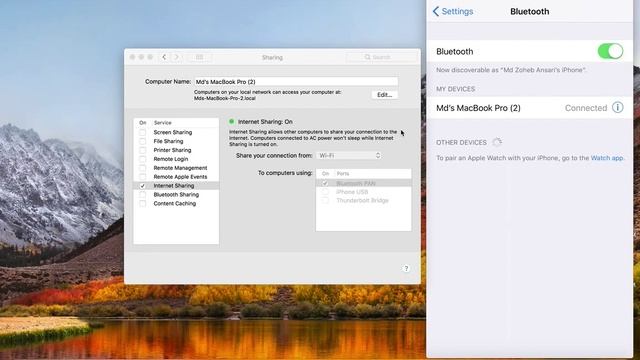Select Remote Login service row

176,159
